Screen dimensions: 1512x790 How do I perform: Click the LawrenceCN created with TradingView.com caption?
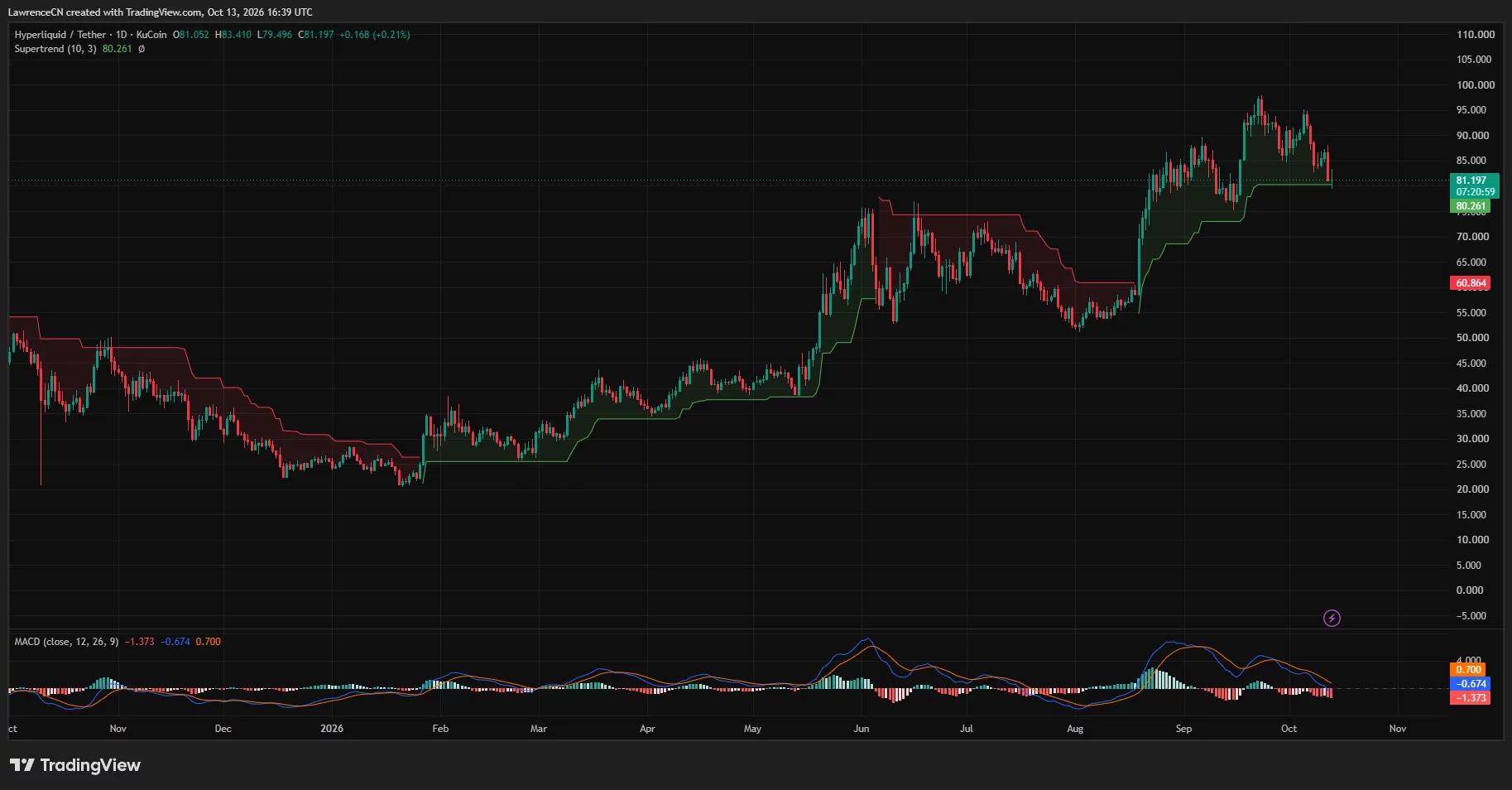[x=161, y=12]
